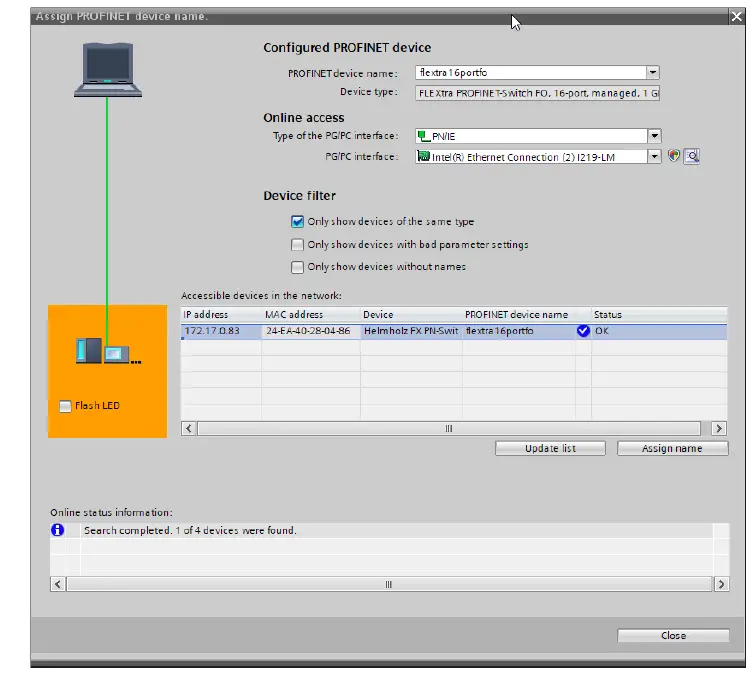Click the PROFINET device graphic in orange panel
754x679 pixels.
tap(108, 351)
